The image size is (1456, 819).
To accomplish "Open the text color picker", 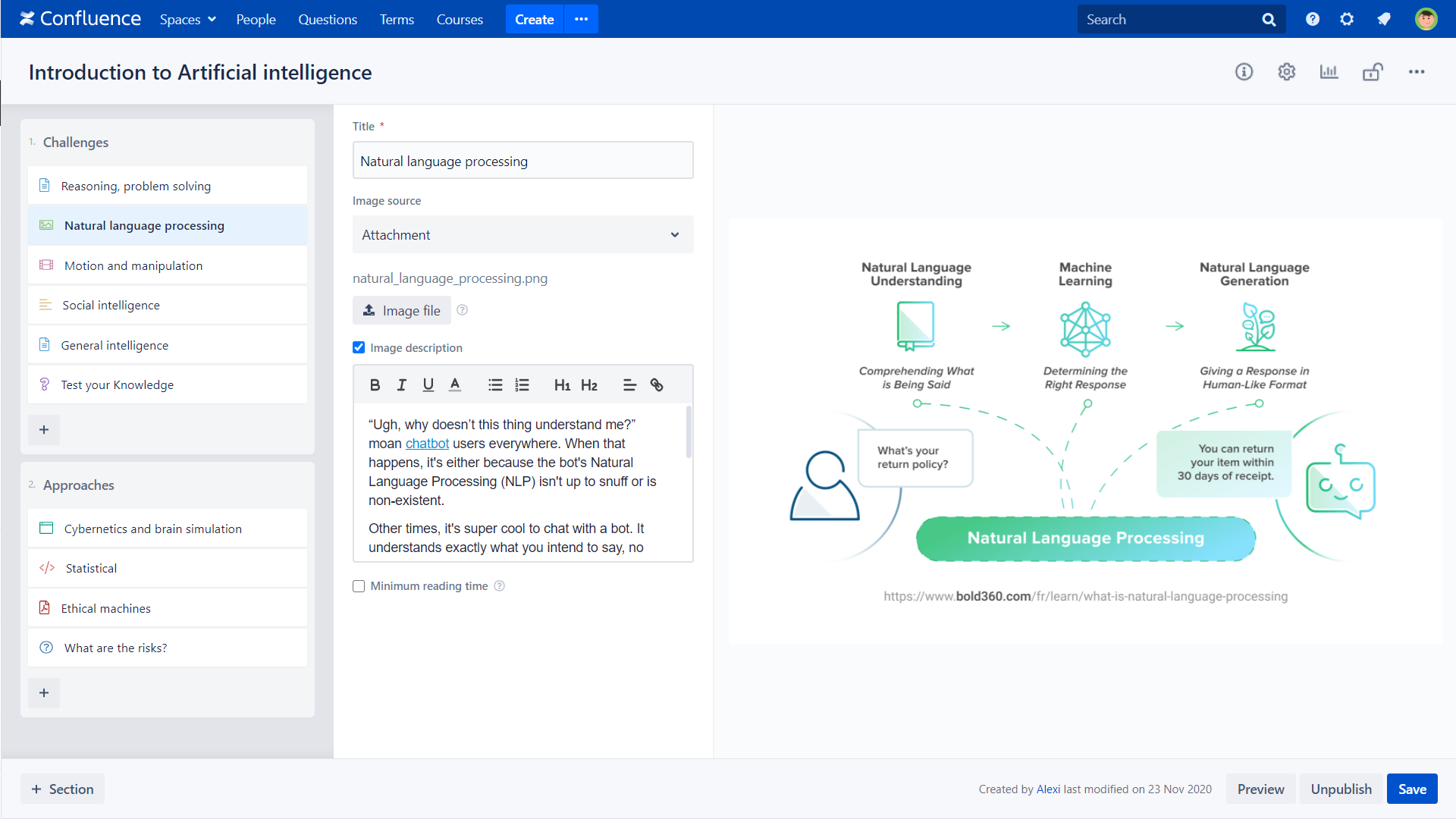I will pyautogui.click(x=455, y=385).
